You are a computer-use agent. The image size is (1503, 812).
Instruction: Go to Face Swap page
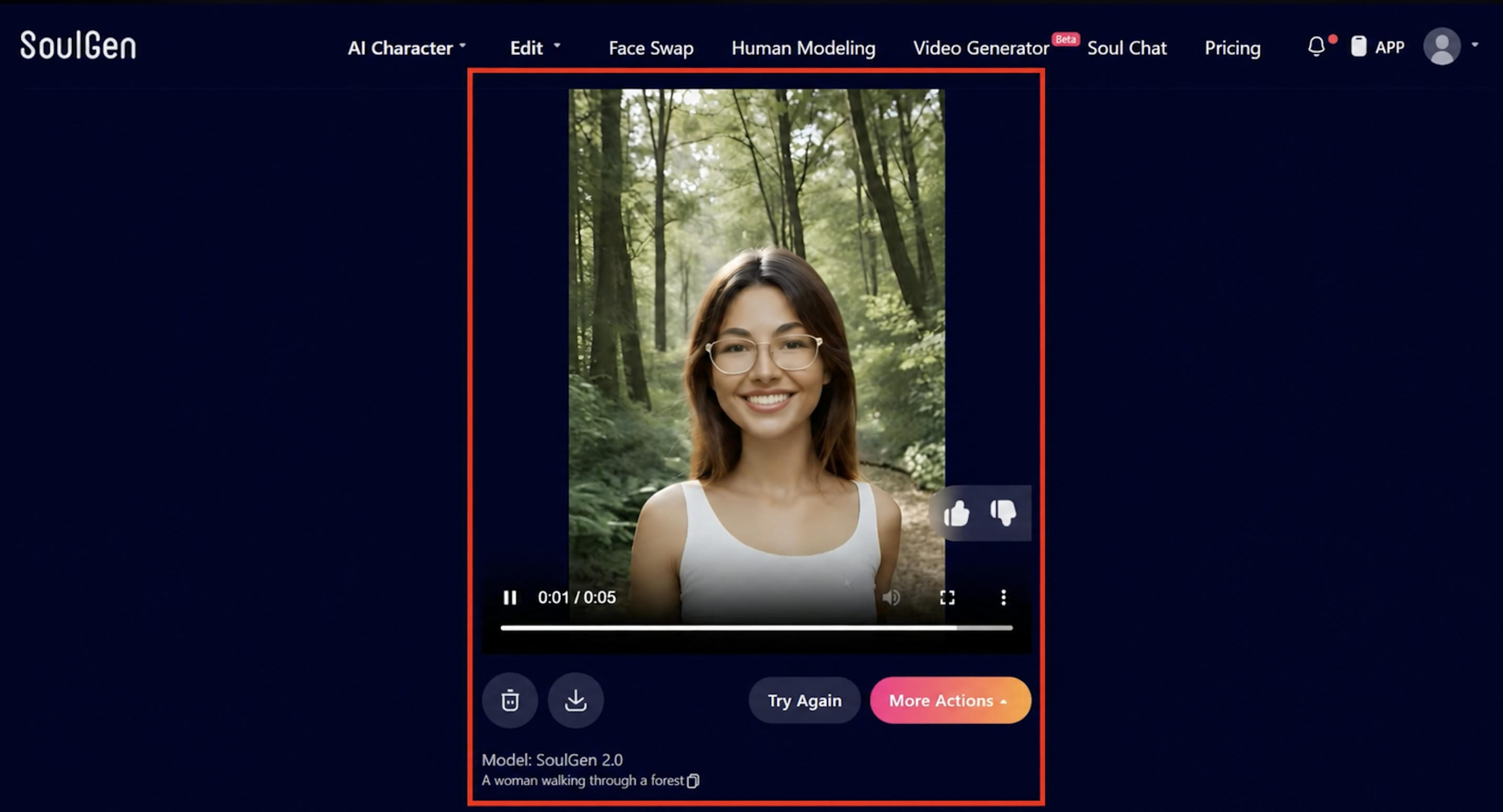650,48
